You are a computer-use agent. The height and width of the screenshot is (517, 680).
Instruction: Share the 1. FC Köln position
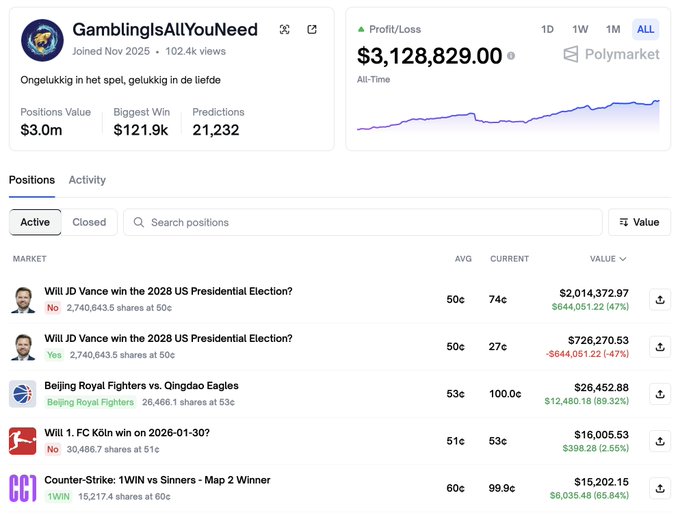[x=659, y=441]
